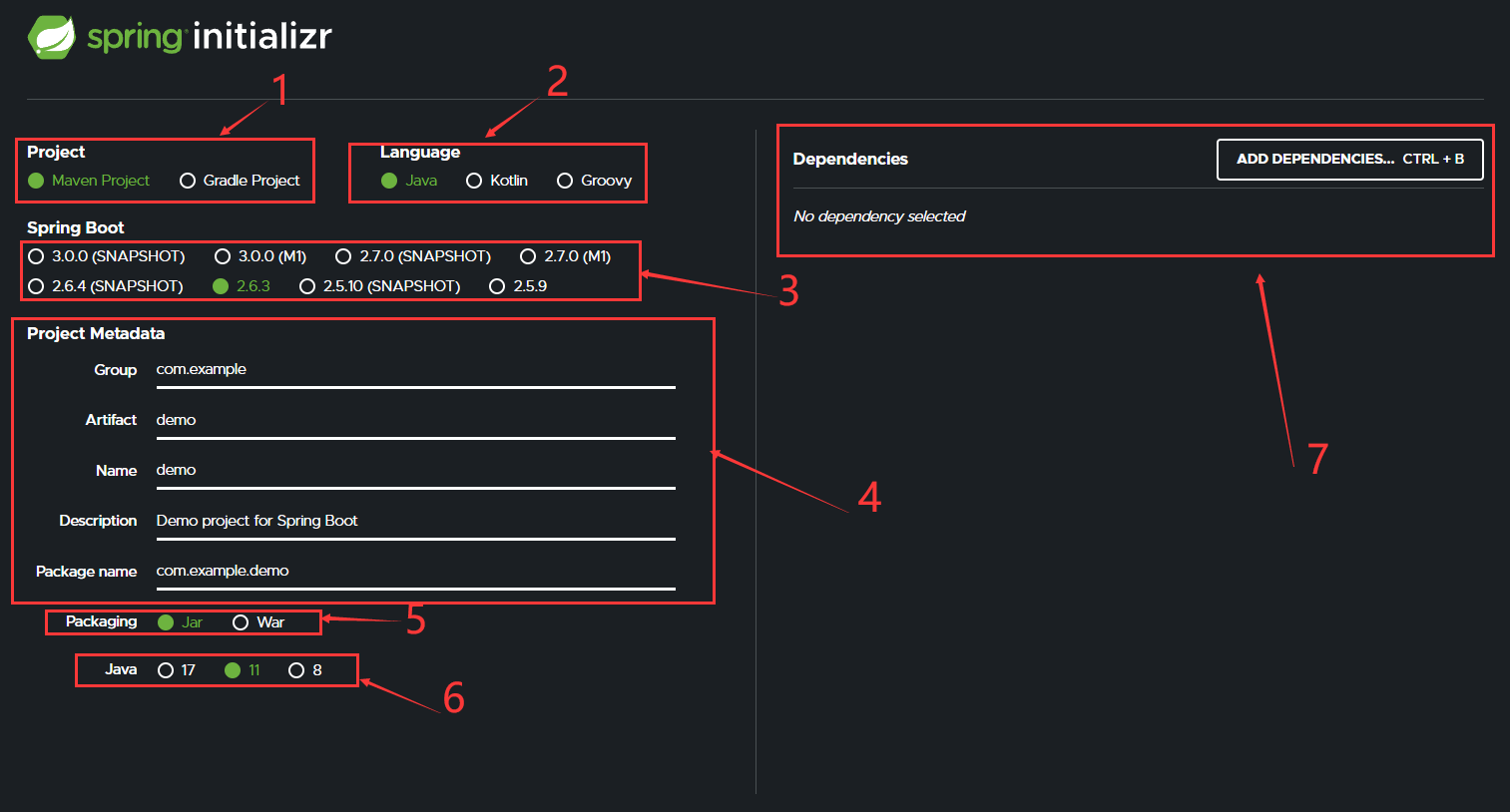Screen dimensions: 1510x812
Task: Select Spring Boot 2.5.10 (SNAPSHOT)
Action: pos(380,286)
